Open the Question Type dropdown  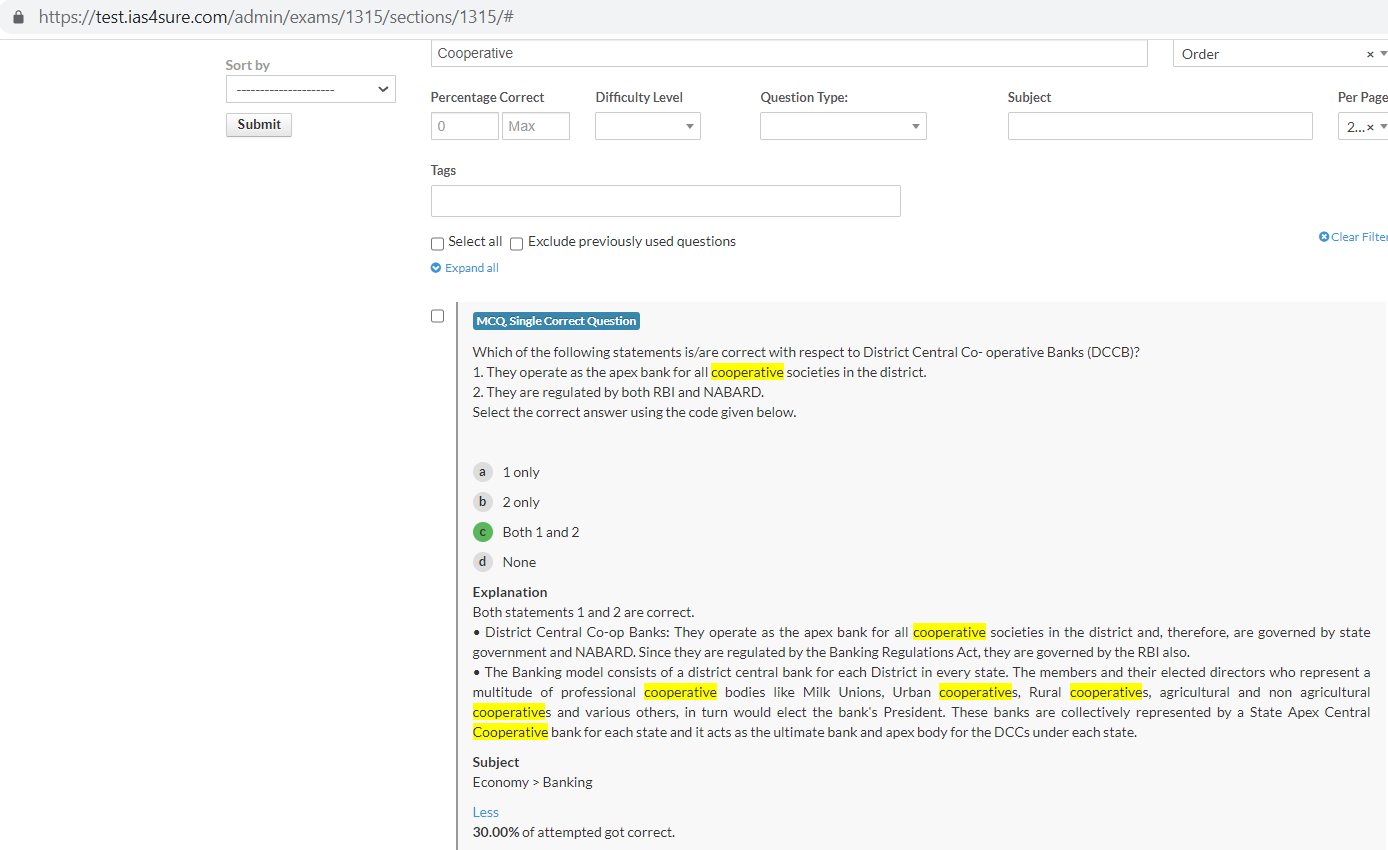click(842, 126)
